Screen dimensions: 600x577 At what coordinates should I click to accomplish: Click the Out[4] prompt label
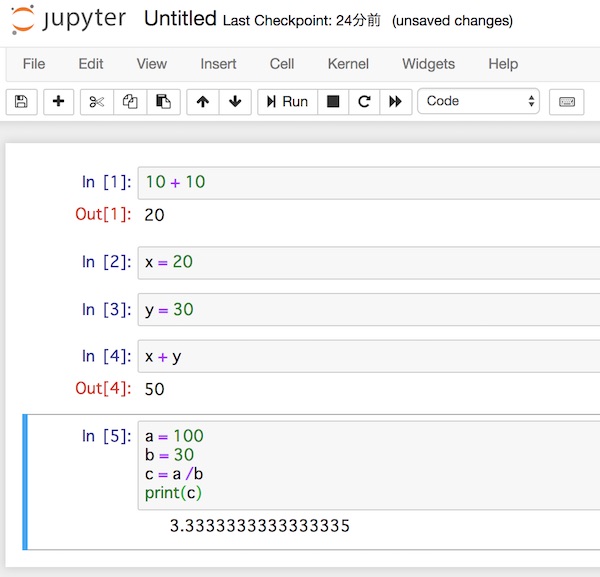(103, 388)
